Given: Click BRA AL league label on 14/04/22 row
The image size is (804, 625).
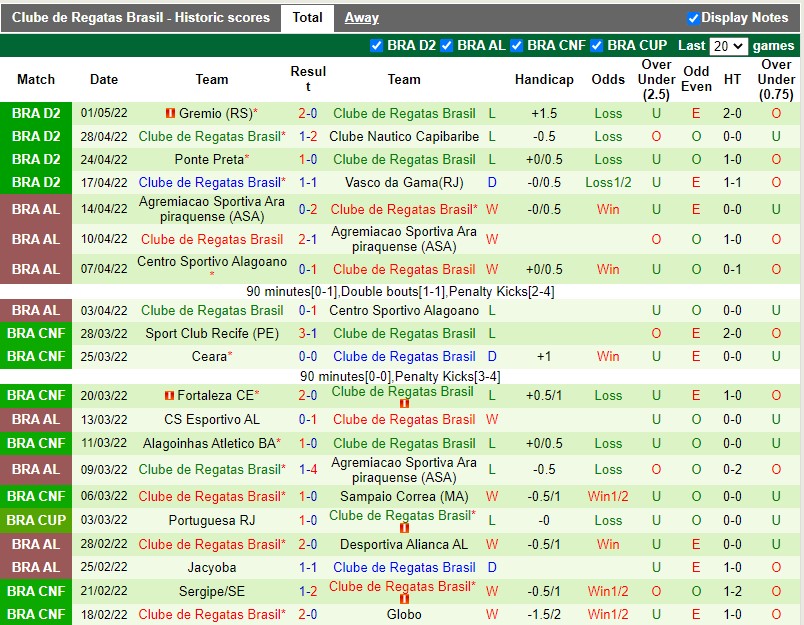Looking at the screenshot, I should 36,209.
